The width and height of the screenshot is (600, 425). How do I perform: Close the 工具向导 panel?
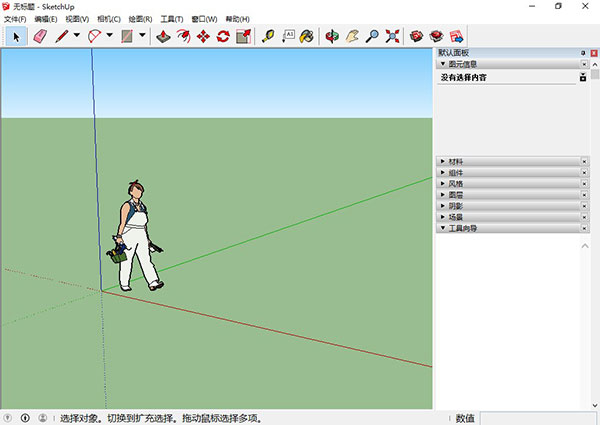(x=584, y=228)
